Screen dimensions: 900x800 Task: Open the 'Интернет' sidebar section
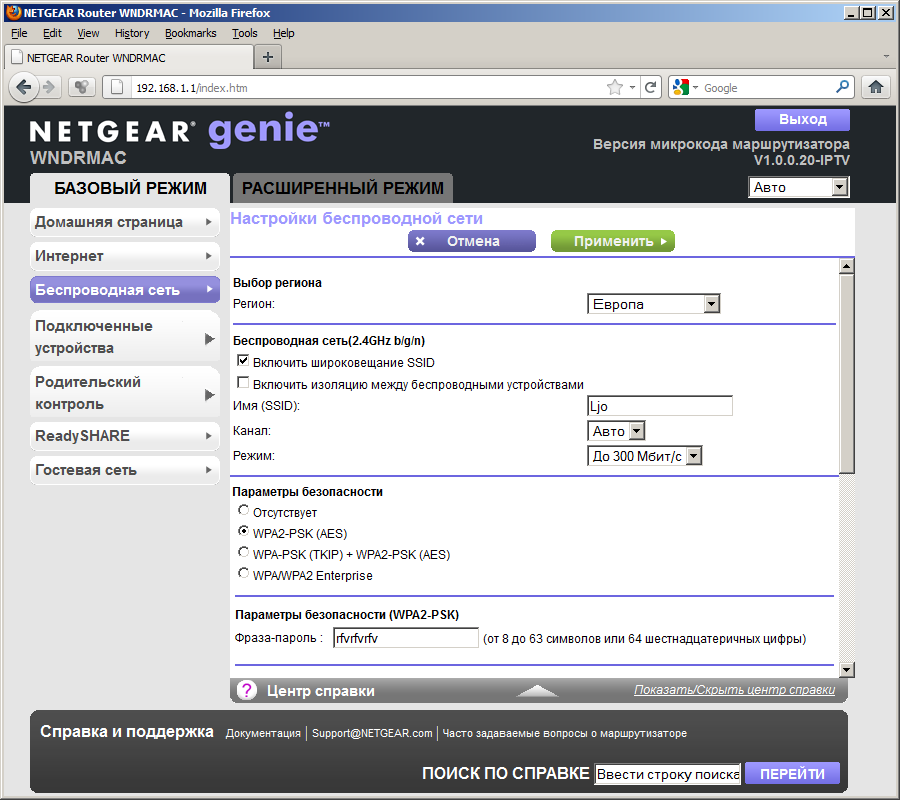click(x=125, y=256)
